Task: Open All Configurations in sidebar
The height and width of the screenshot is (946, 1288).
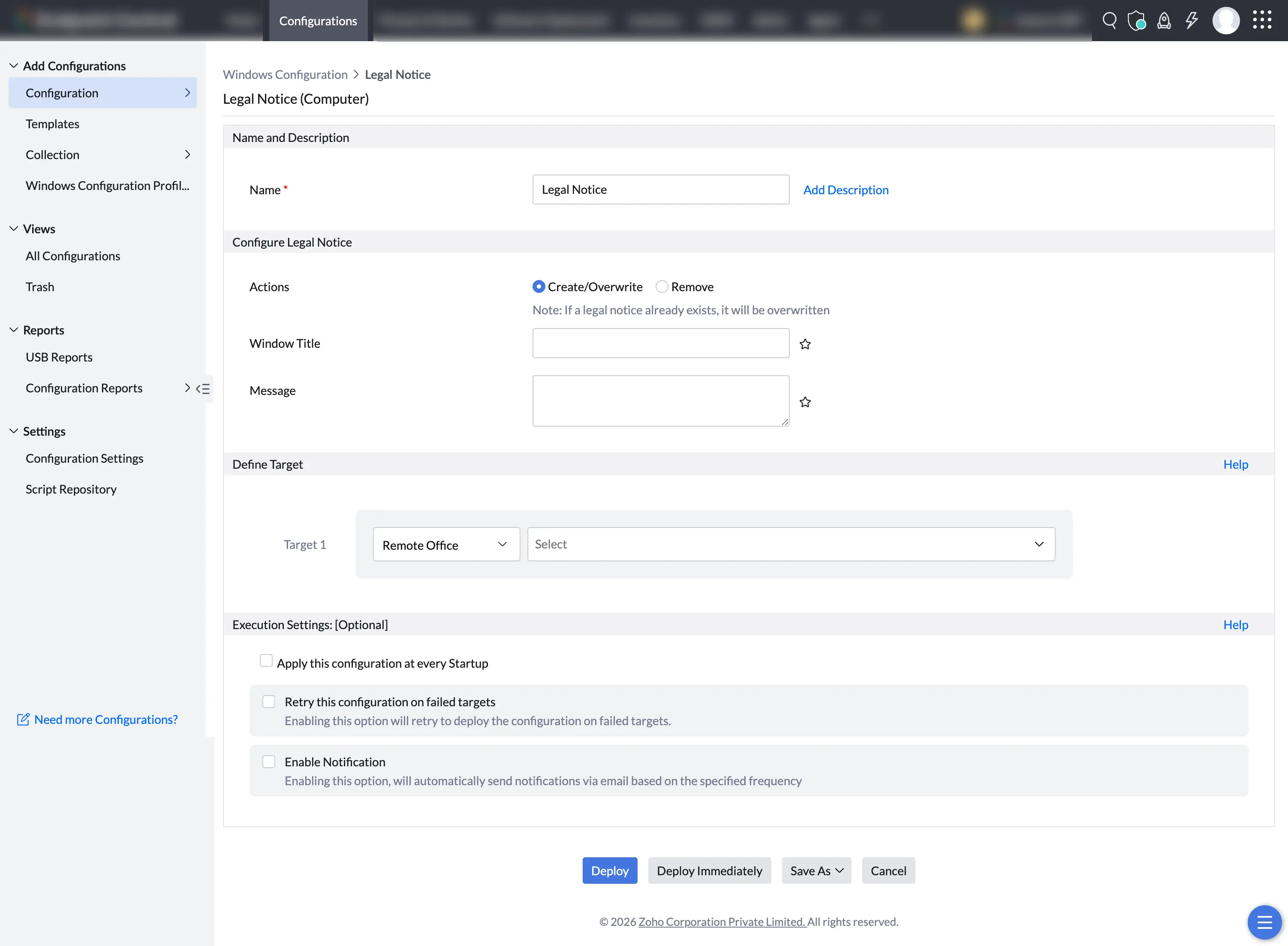Action: [x=73, y=256]
